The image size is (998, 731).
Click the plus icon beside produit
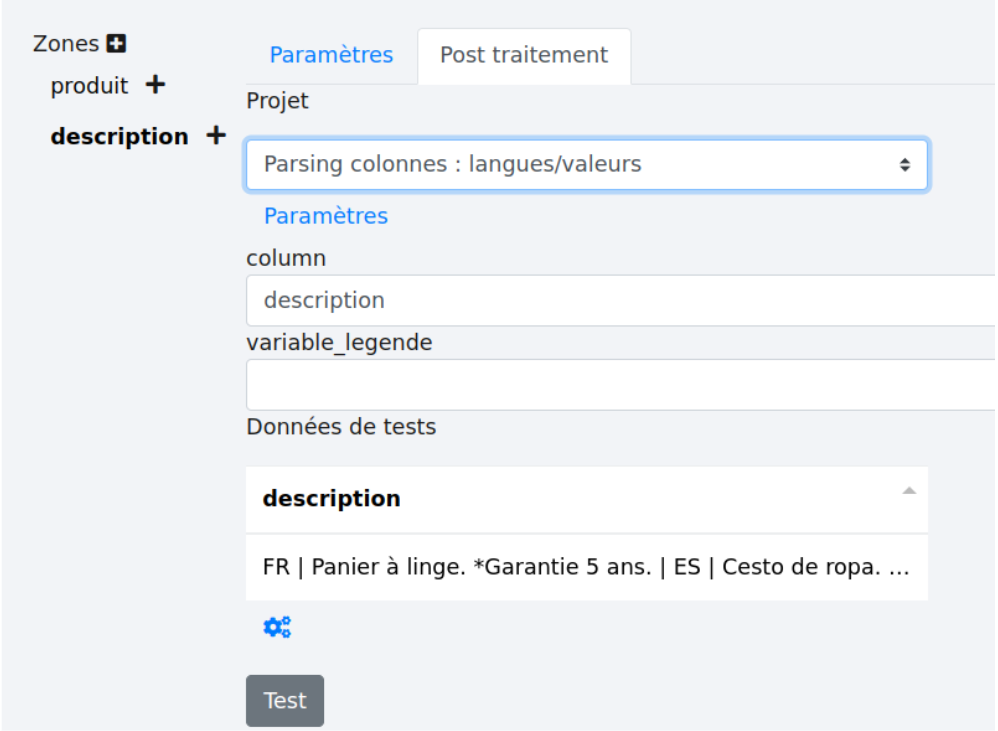pyautogui.click(x=154, y=86)
